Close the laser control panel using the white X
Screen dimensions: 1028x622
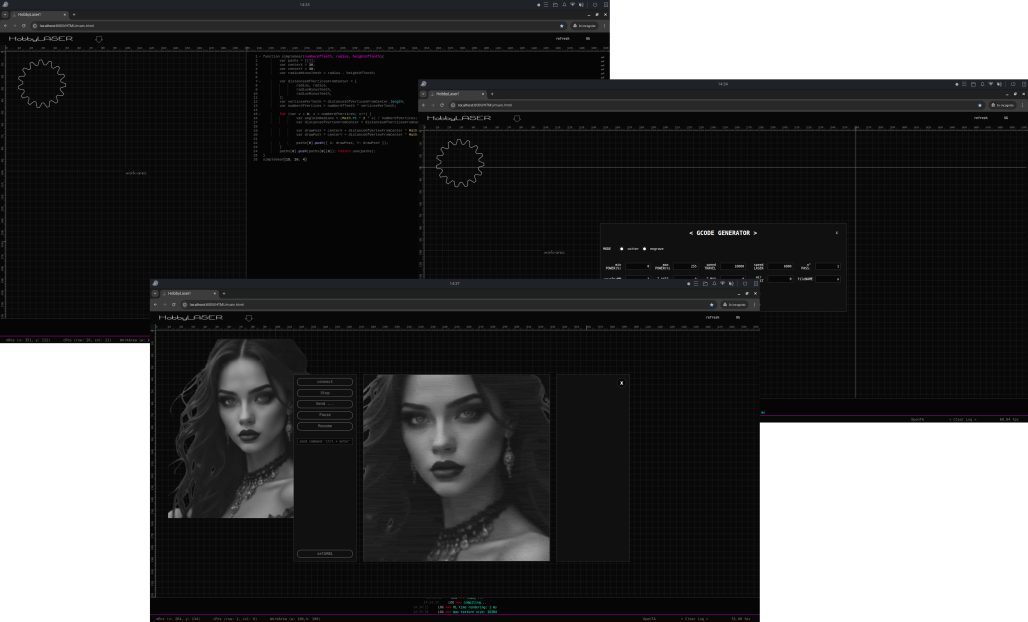(x=621, y=383)
